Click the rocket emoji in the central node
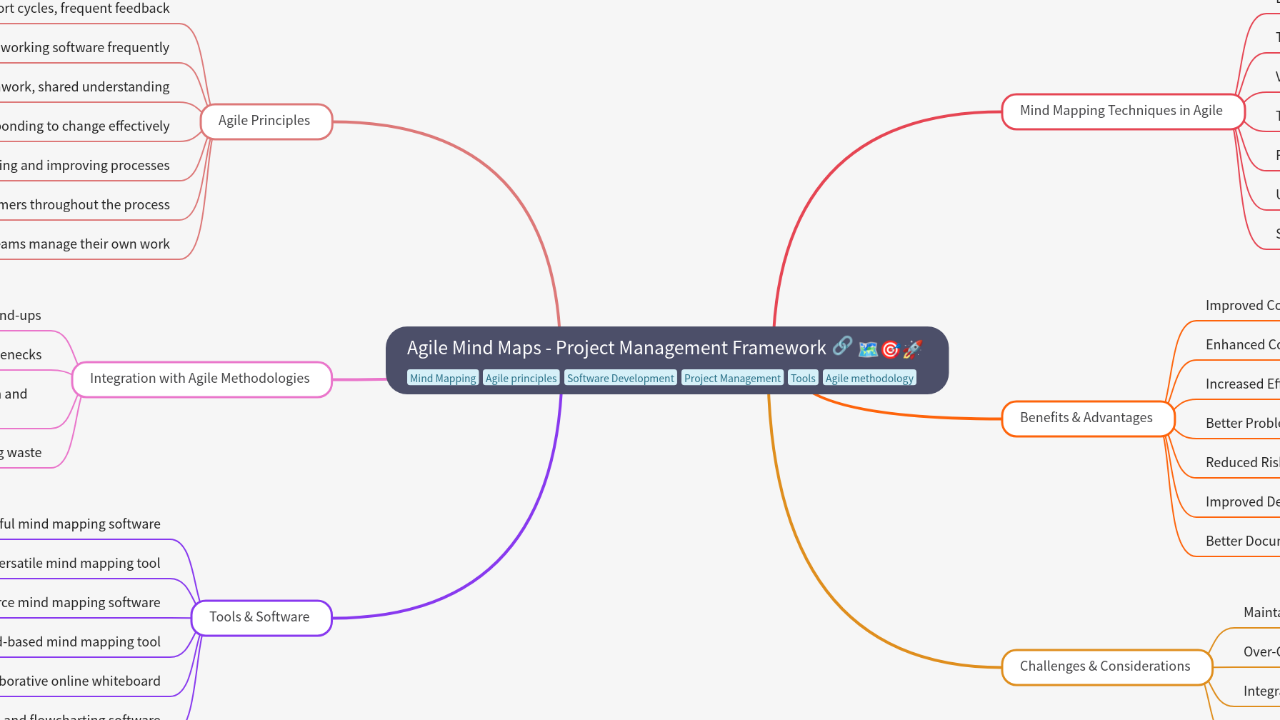Viewport: 1280px width, 720px height. (x=912, y=349)
